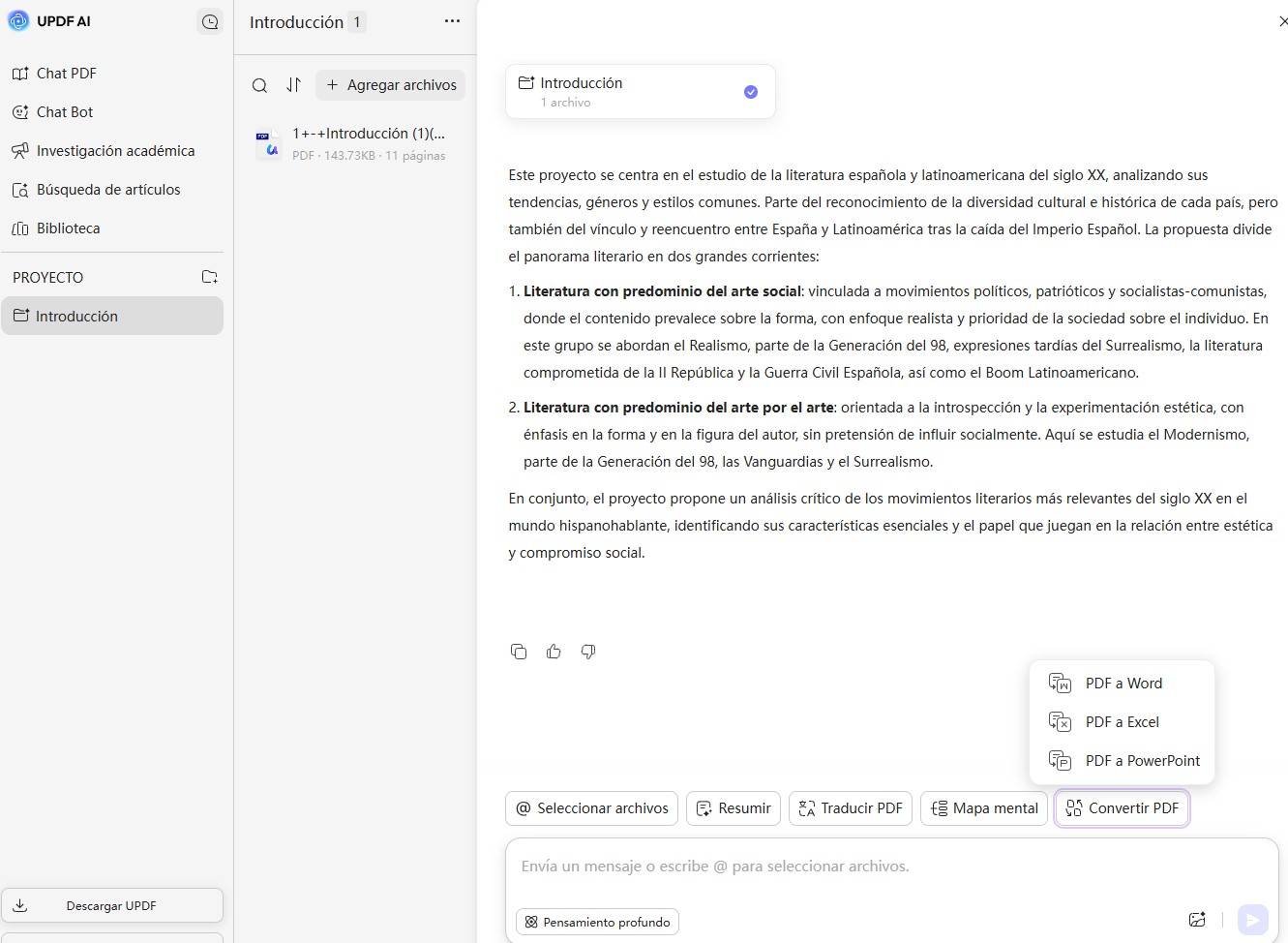Send message with arrow button
Viewport: 1288px width, 943px height.
pos(1253,920)
